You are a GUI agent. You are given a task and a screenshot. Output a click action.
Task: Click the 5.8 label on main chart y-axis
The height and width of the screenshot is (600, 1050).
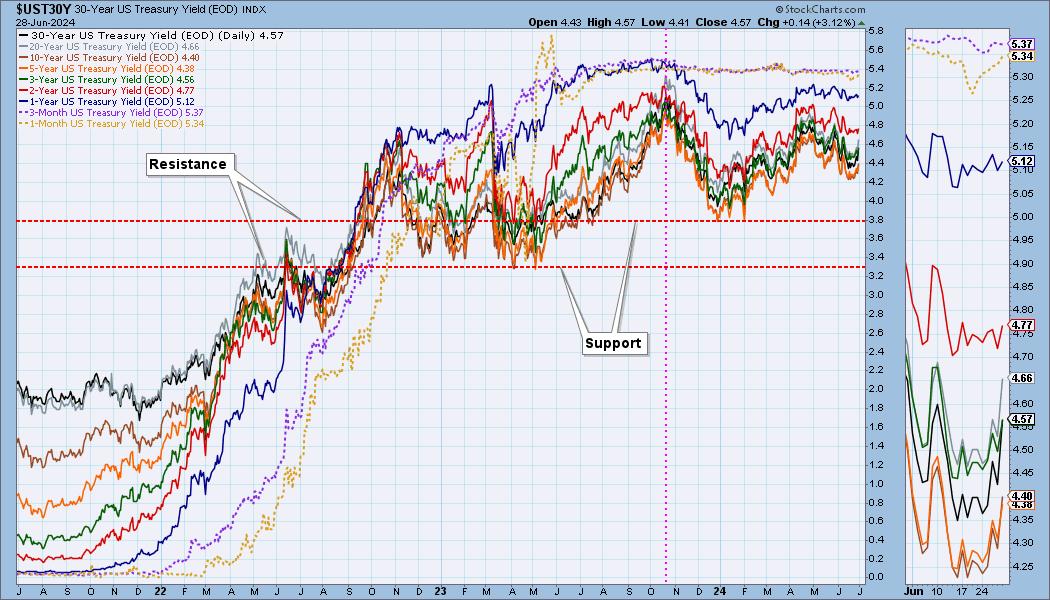tap(875, 31)
